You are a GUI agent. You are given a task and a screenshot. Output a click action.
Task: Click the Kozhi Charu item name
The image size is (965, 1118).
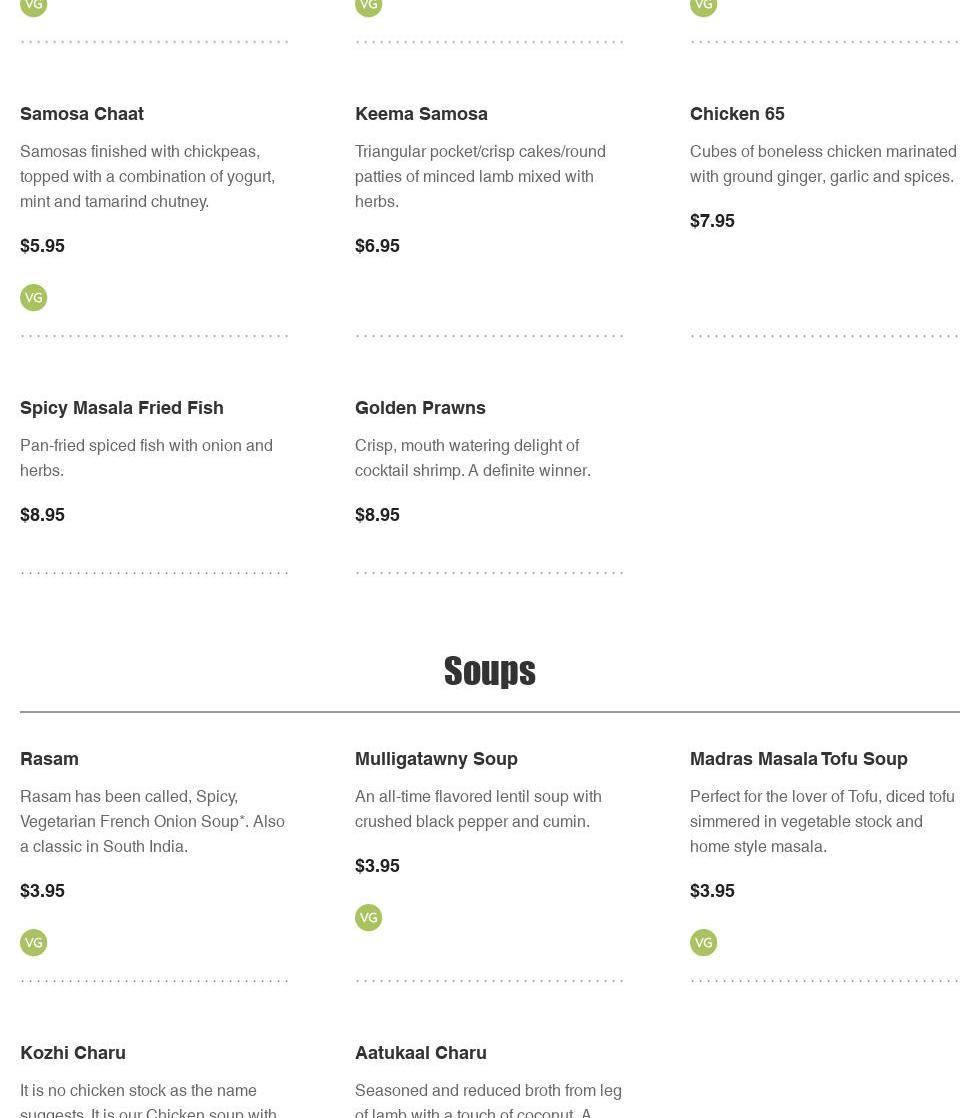73,1053
